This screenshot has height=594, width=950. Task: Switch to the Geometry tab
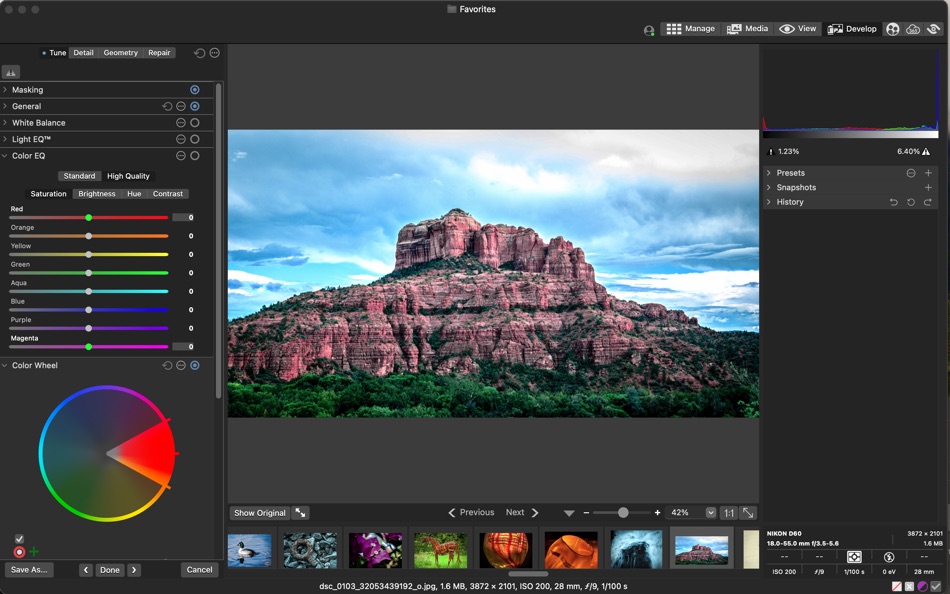click(120, 52)
